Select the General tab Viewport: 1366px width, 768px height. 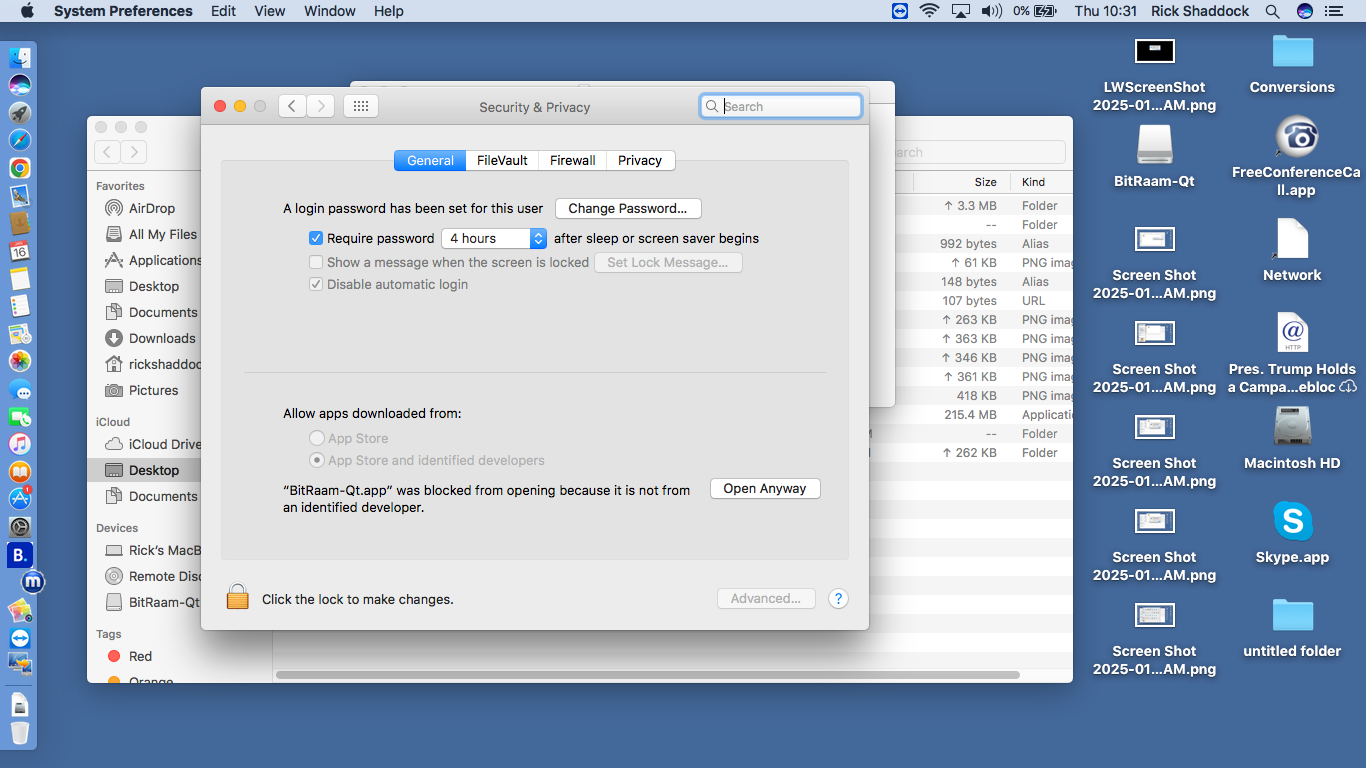coord(430,160)
